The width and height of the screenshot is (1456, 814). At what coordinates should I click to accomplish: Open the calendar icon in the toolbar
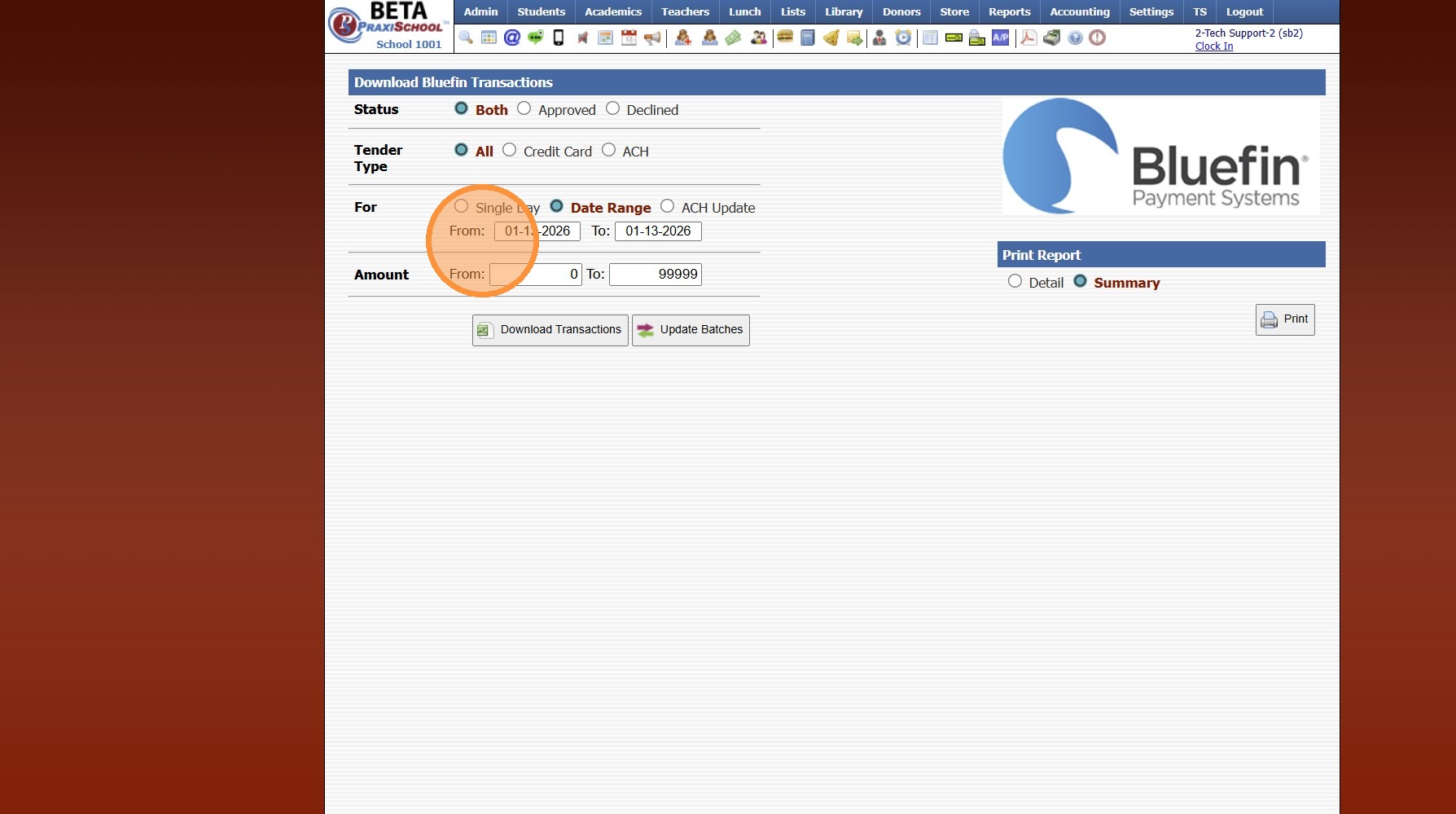[629, 37]
